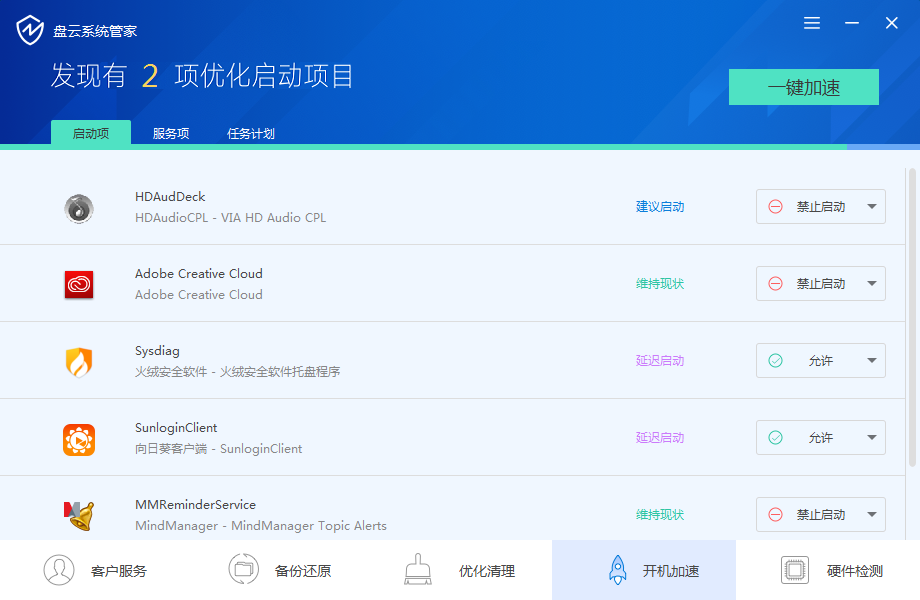The height and width of the screenshot is (600, 920).
Task: Click 允许 for SunloginClient
Action: tap(820, 437)
